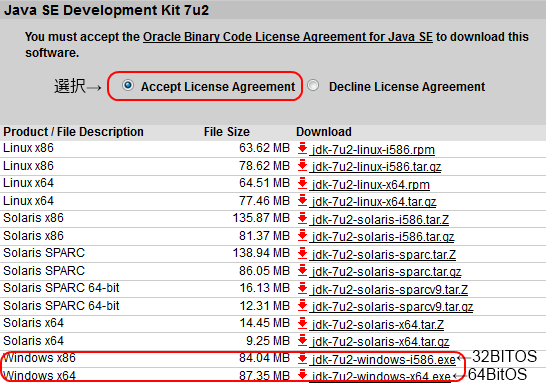
Task: Open the jdk-7u2-solaris-sparc.tar.Z link
Action: [x=384, y=255]
